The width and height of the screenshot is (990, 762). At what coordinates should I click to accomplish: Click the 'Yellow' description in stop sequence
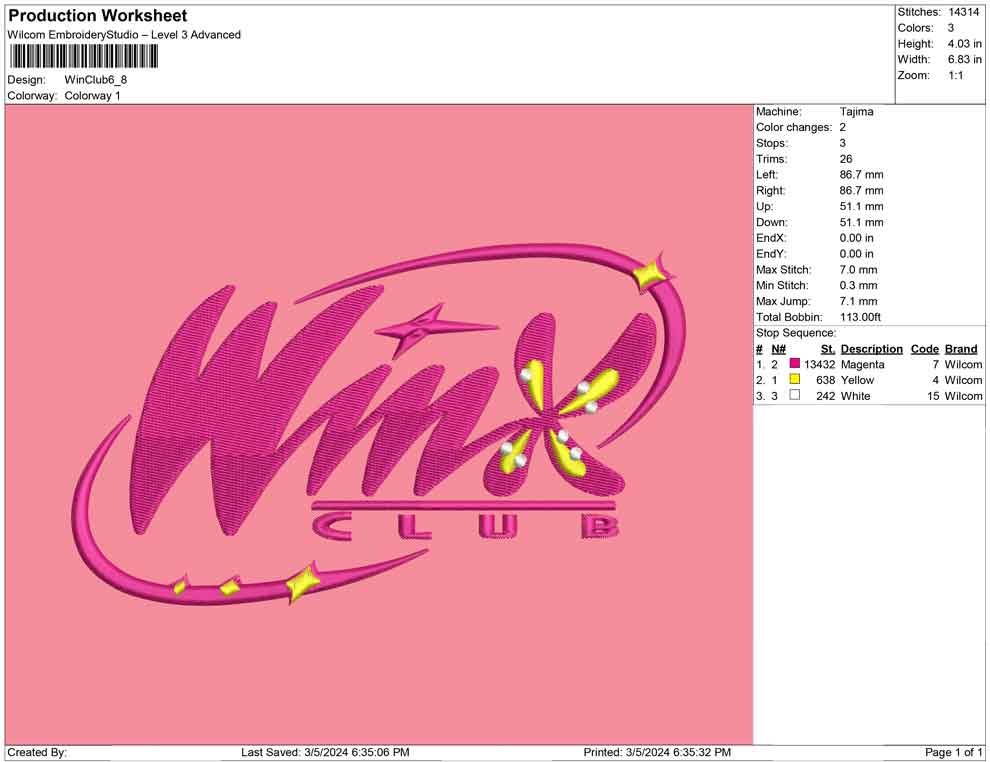[x=857, y=380]
